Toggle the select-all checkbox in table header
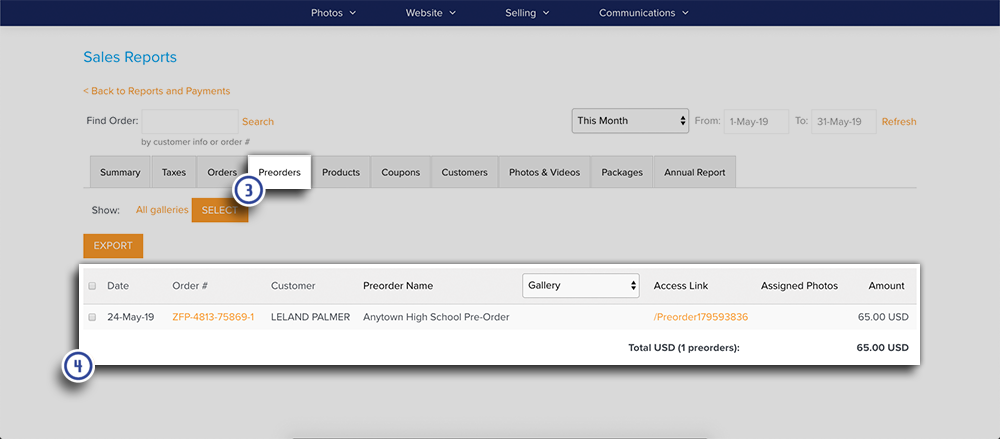The width and height of the screenshot is (1000, 439). tap(92, 286)
